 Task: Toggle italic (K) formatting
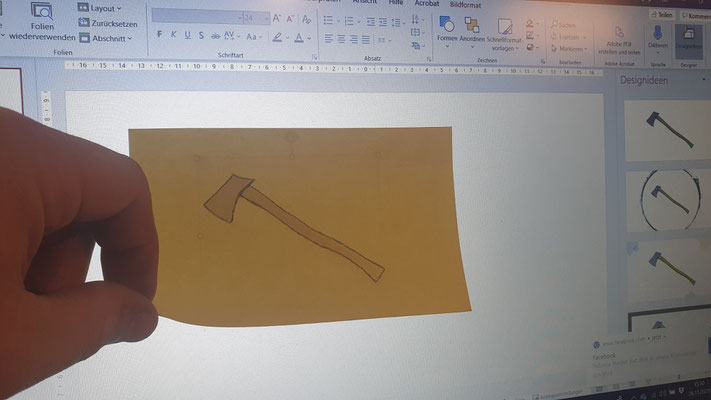coord(173,35)
